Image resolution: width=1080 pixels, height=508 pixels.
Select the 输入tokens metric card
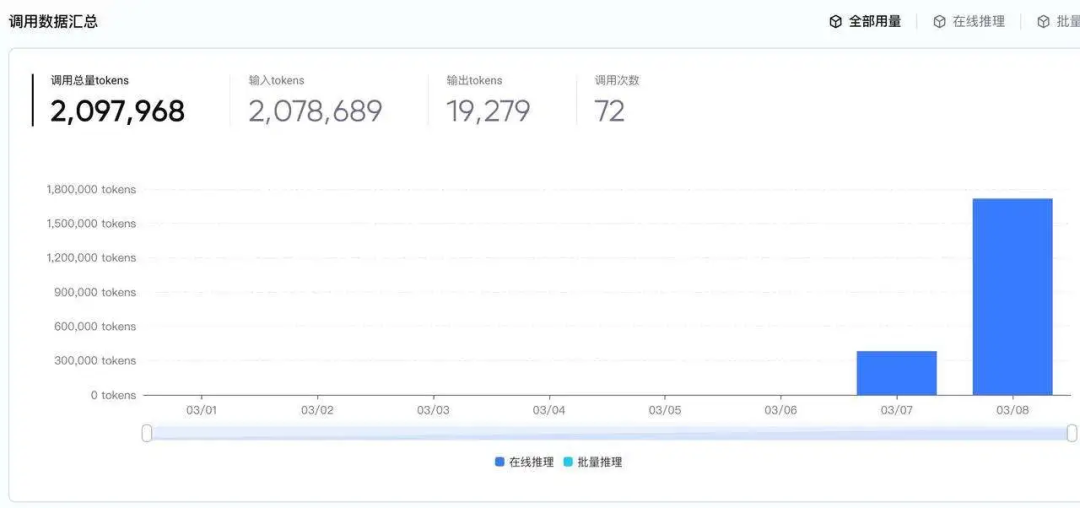point(315,100)
